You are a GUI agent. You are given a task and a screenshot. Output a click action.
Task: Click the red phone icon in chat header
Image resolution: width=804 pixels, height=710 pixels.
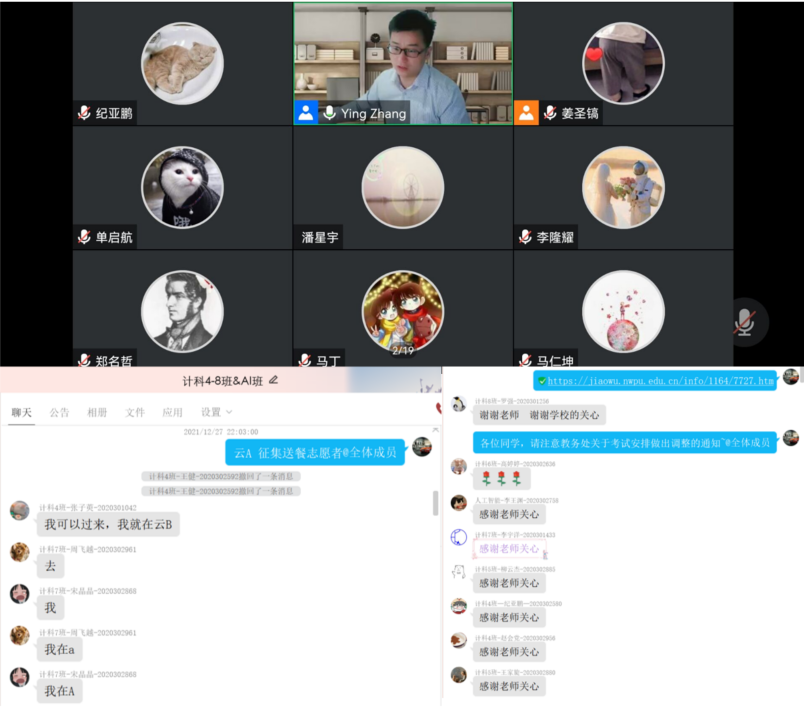(438, 408)
